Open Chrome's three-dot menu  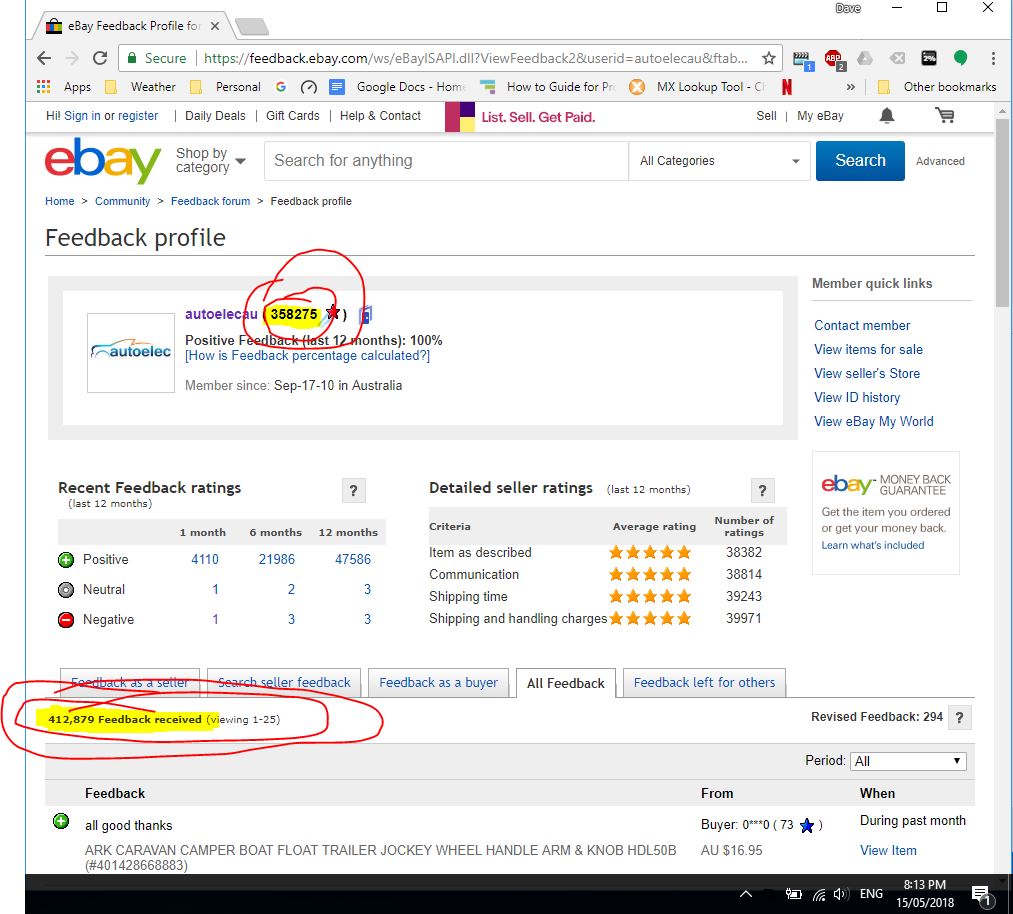(992, 58)
